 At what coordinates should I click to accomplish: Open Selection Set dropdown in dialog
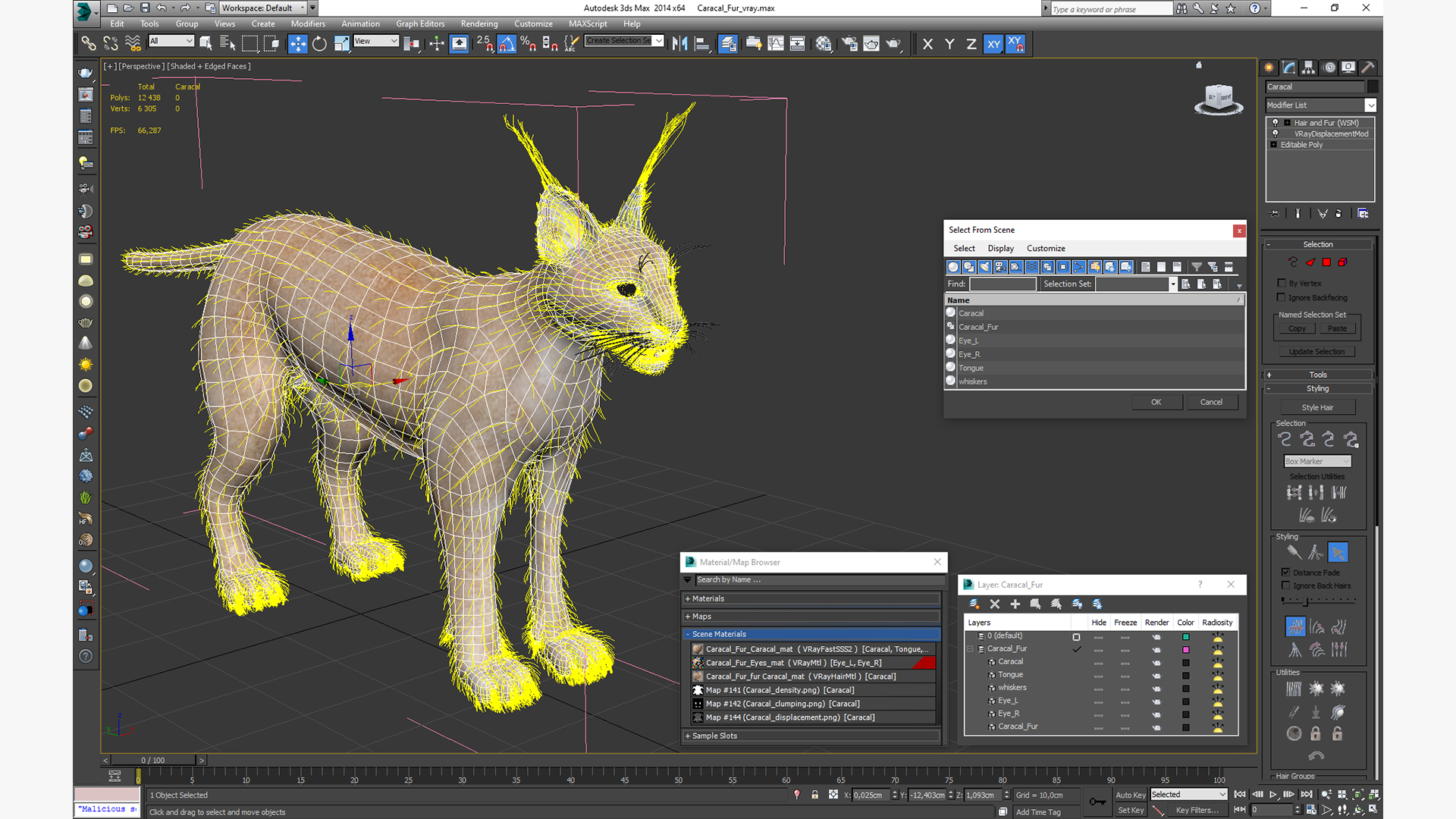(1173, 284)
